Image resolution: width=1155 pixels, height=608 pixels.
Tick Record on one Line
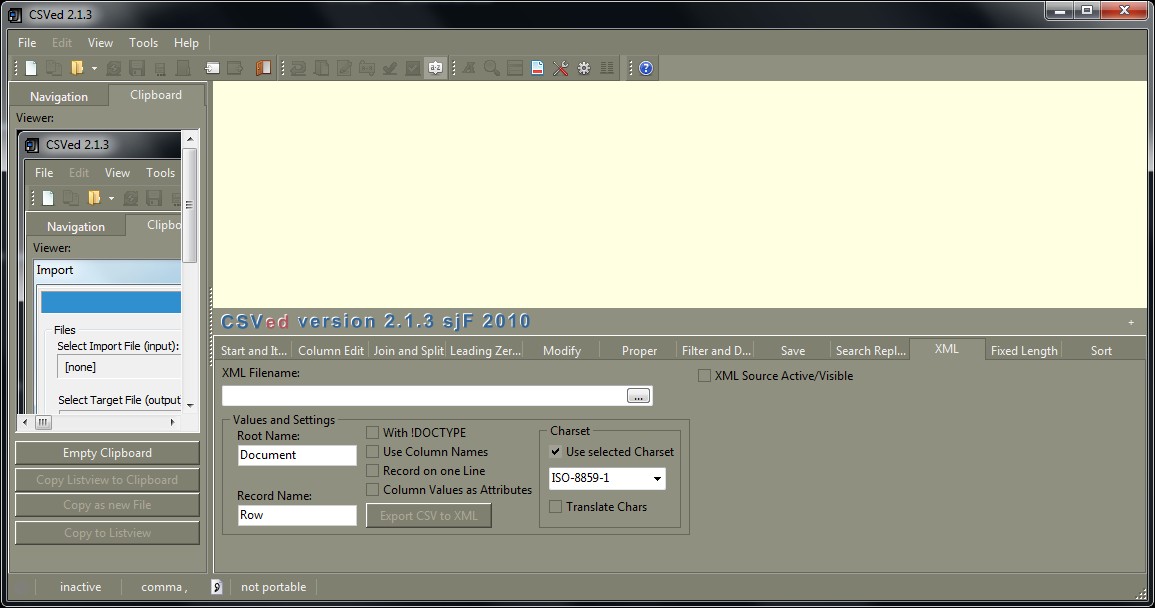click(373, 470)
